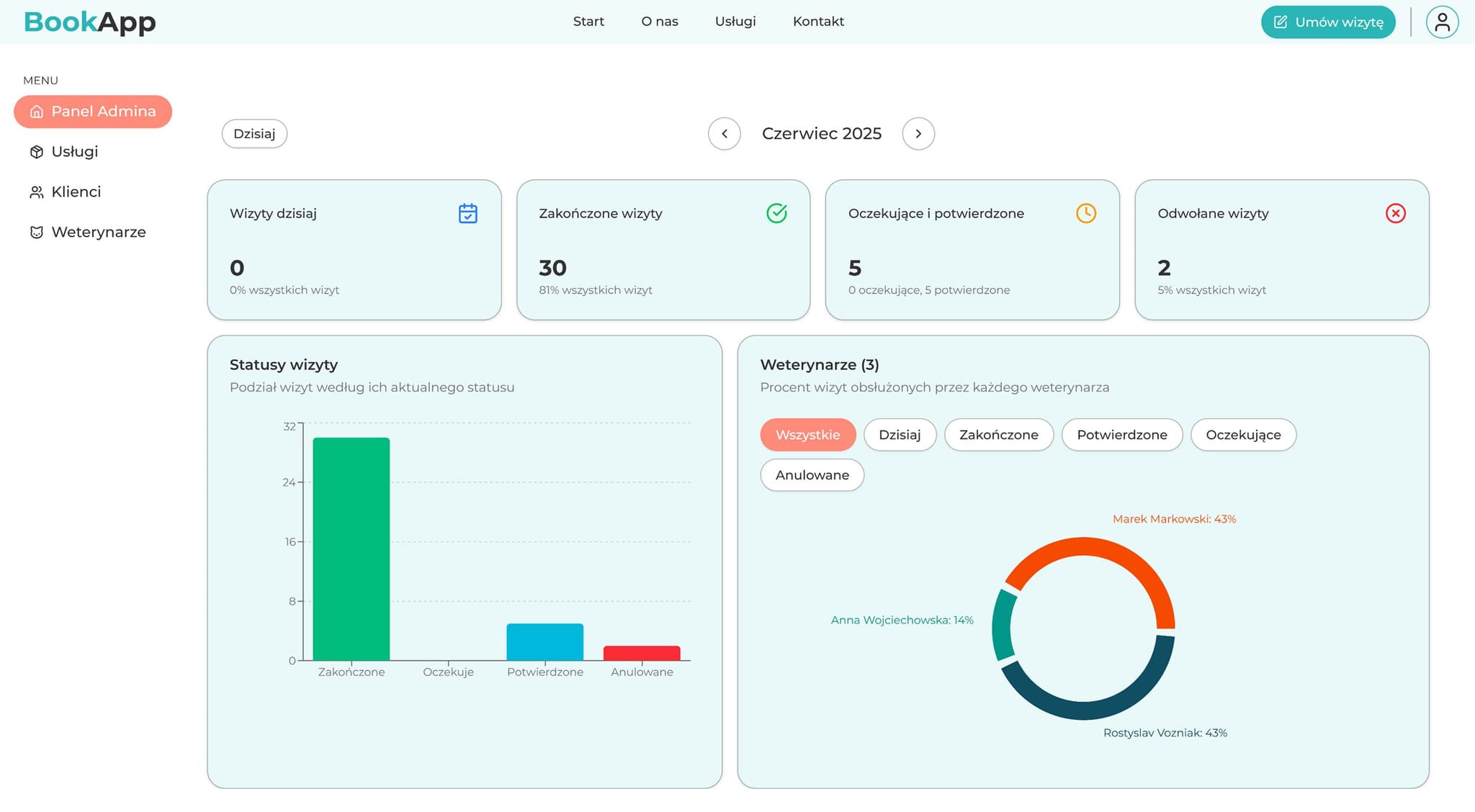Screen dimensions: 1475x812
Task: Open the Kontakt menu item
Action: point(818,21)
